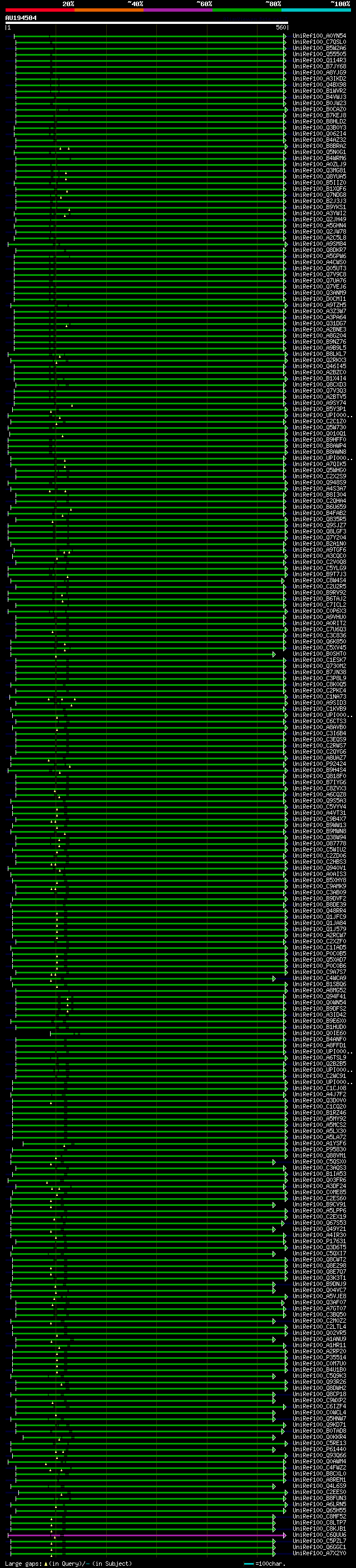Click hit label UniRef100_Q3MG81
Image resolution: width=356 pixels, height=1568 pixels.
319,170
